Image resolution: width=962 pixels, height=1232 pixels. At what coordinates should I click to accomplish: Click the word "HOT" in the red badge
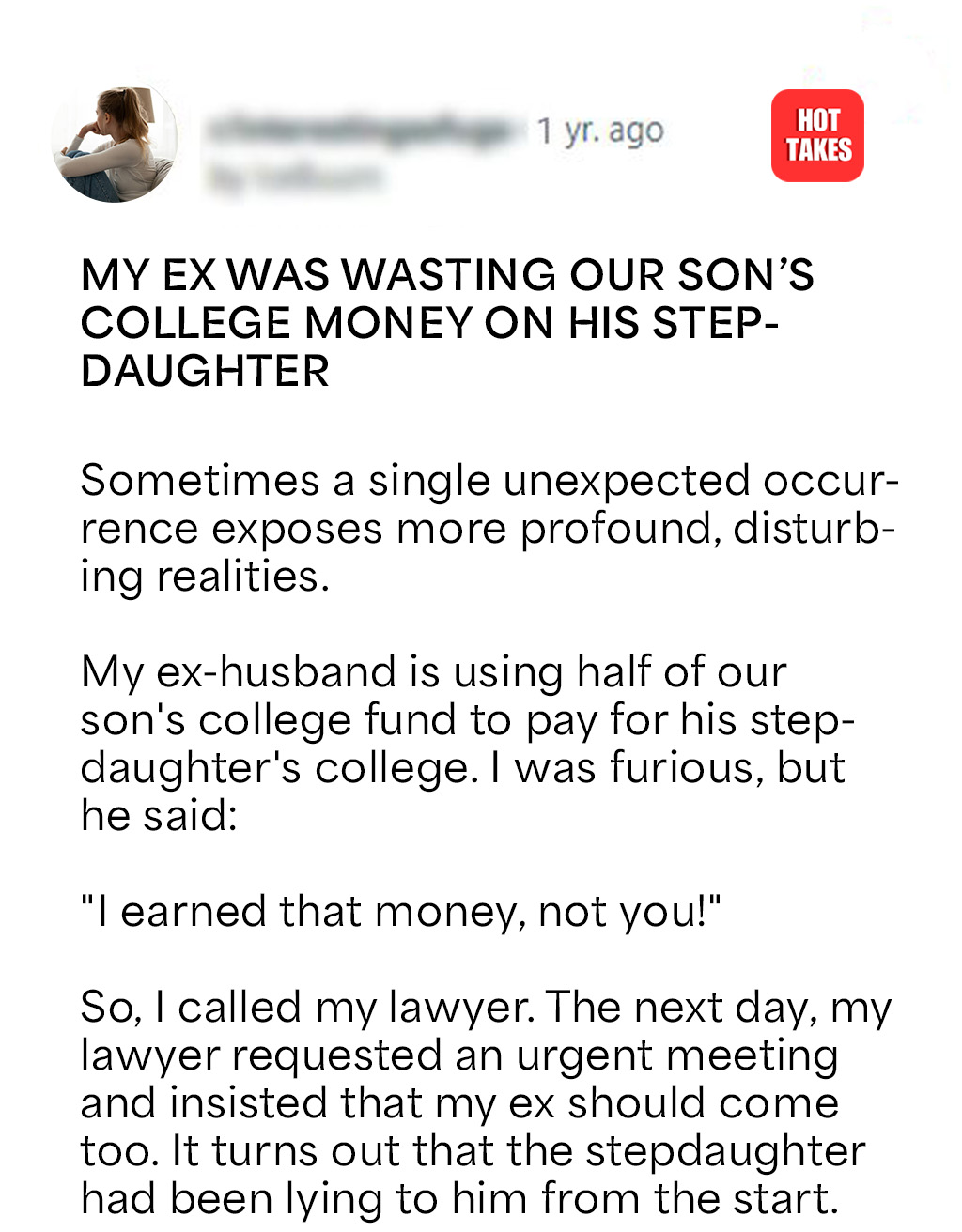817,120
